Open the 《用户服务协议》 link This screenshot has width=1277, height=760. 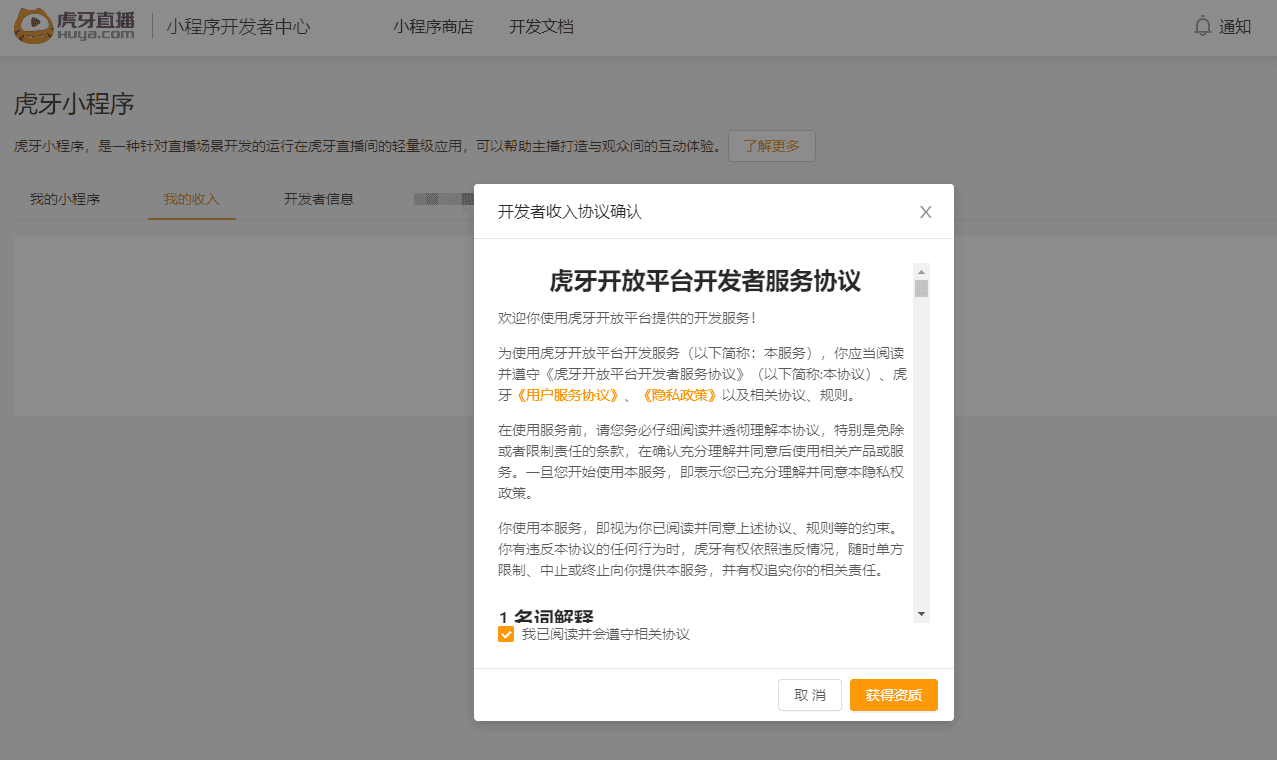(x=568, y=395)
